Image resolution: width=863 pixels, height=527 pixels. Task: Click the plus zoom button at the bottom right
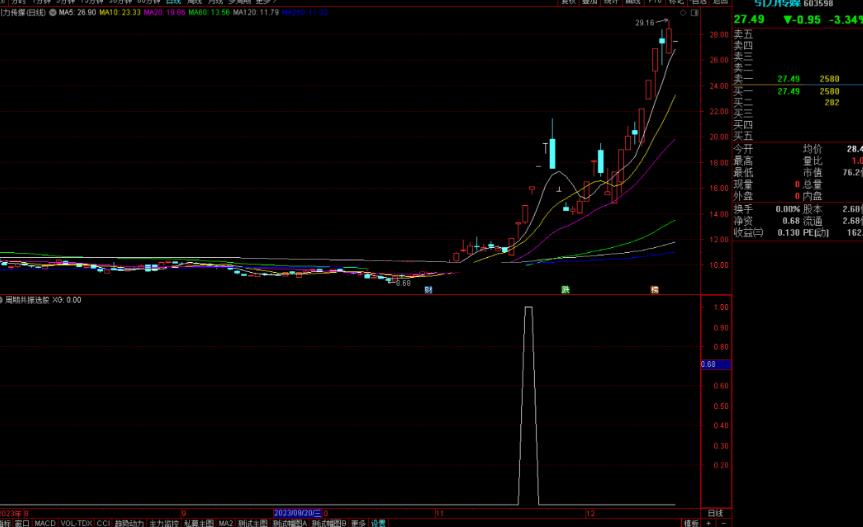pyautogui.click(x=709, y=523)
